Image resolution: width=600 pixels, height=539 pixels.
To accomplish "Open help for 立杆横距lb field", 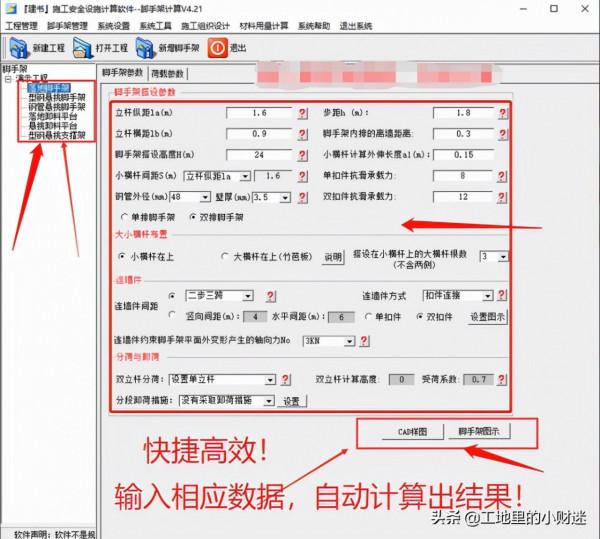I will [x=302, y=134].
